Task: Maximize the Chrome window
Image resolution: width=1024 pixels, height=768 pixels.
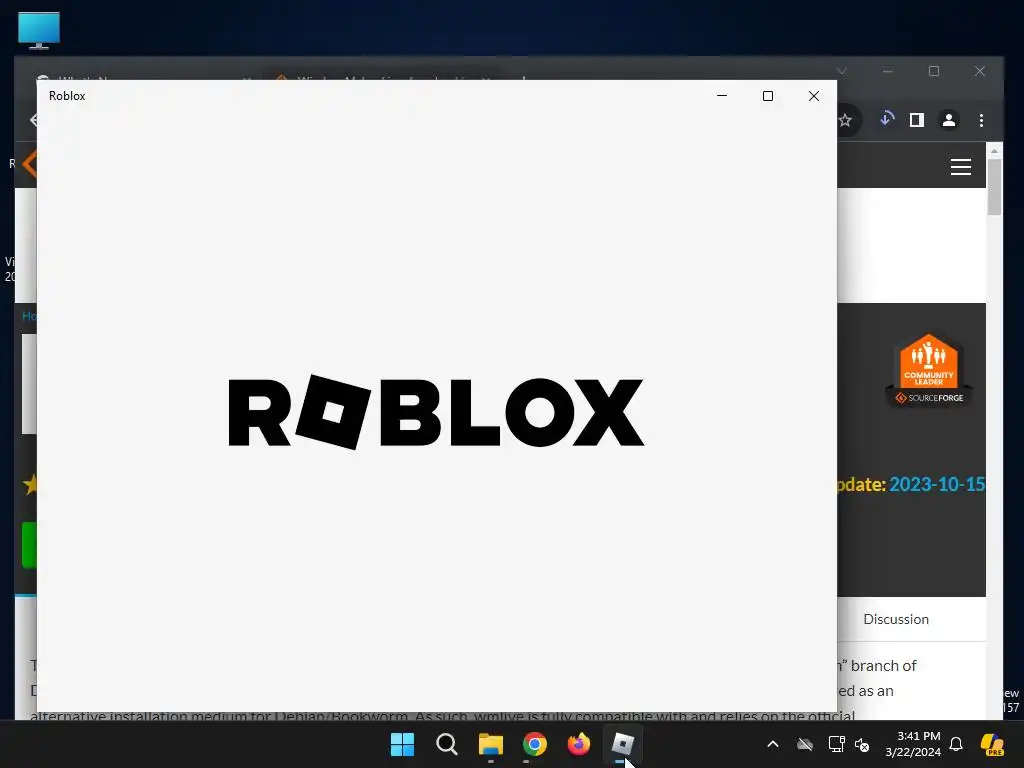Action: pos(934,71)
